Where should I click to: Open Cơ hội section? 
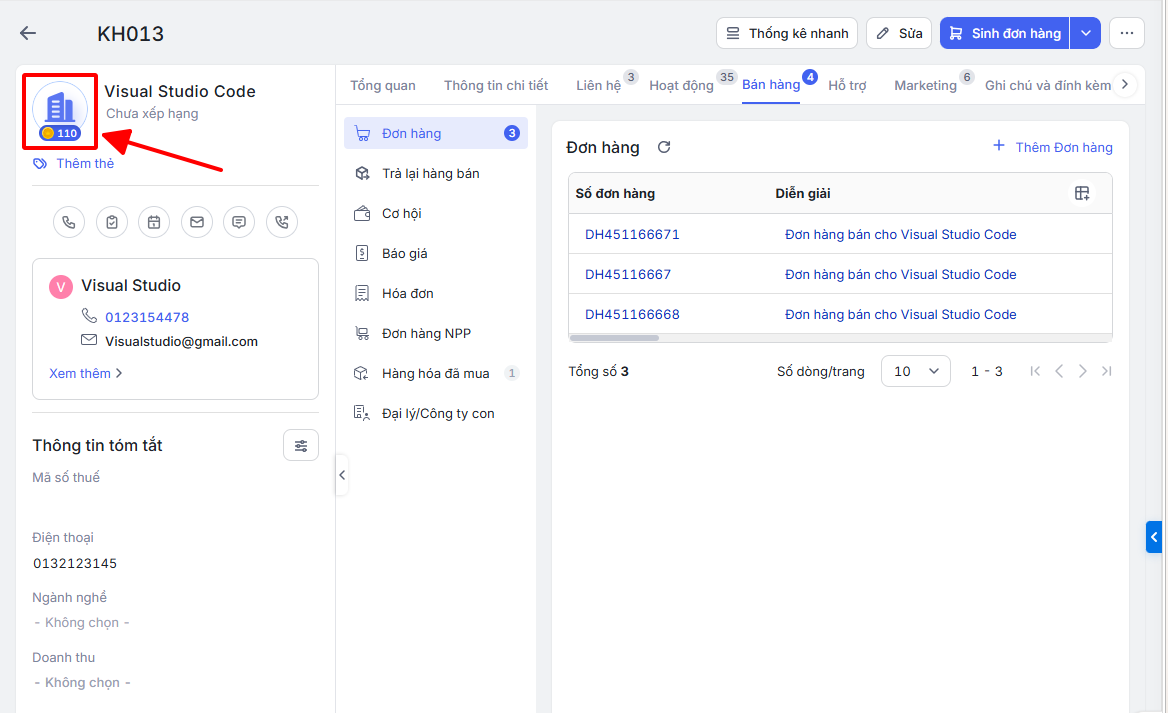coord(436,214)
